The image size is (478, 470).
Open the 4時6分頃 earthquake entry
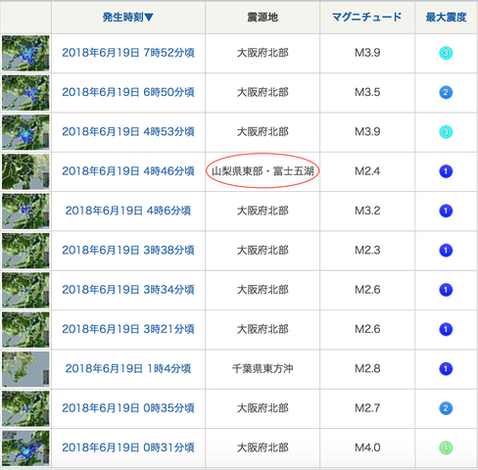[x=128, y=211]
